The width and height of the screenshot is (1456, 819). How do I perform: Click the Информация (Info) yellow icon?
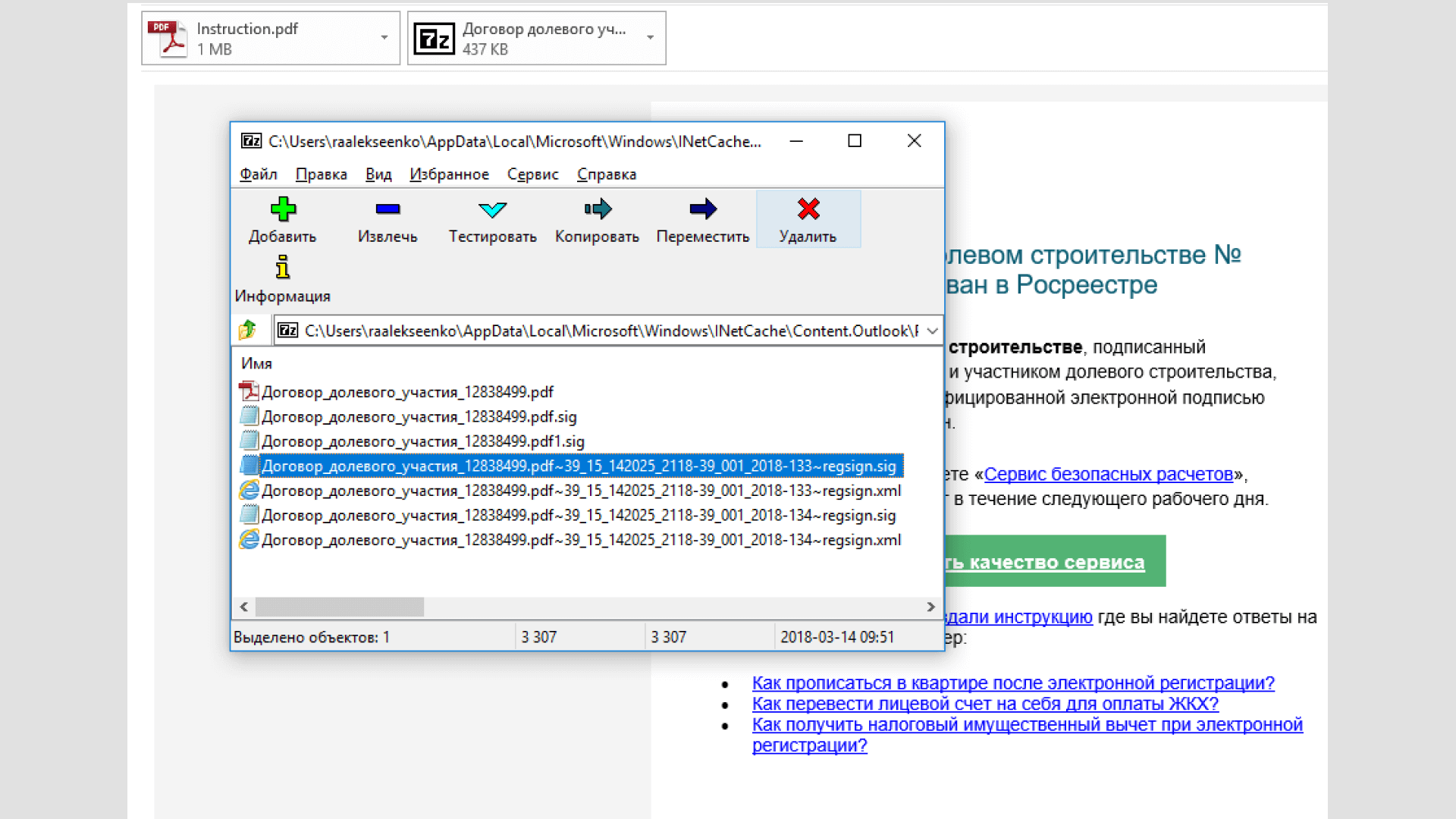283,267
